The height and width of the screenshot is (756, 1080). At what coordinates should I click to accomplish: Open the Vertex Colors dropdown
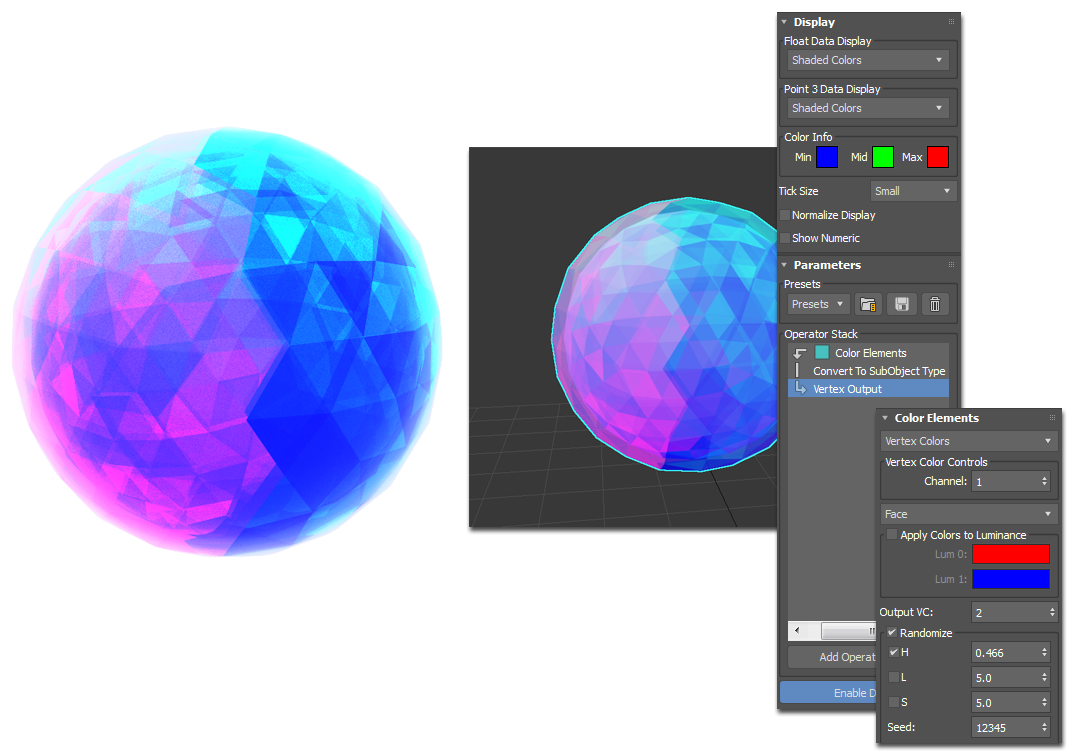tap(968, 441)
